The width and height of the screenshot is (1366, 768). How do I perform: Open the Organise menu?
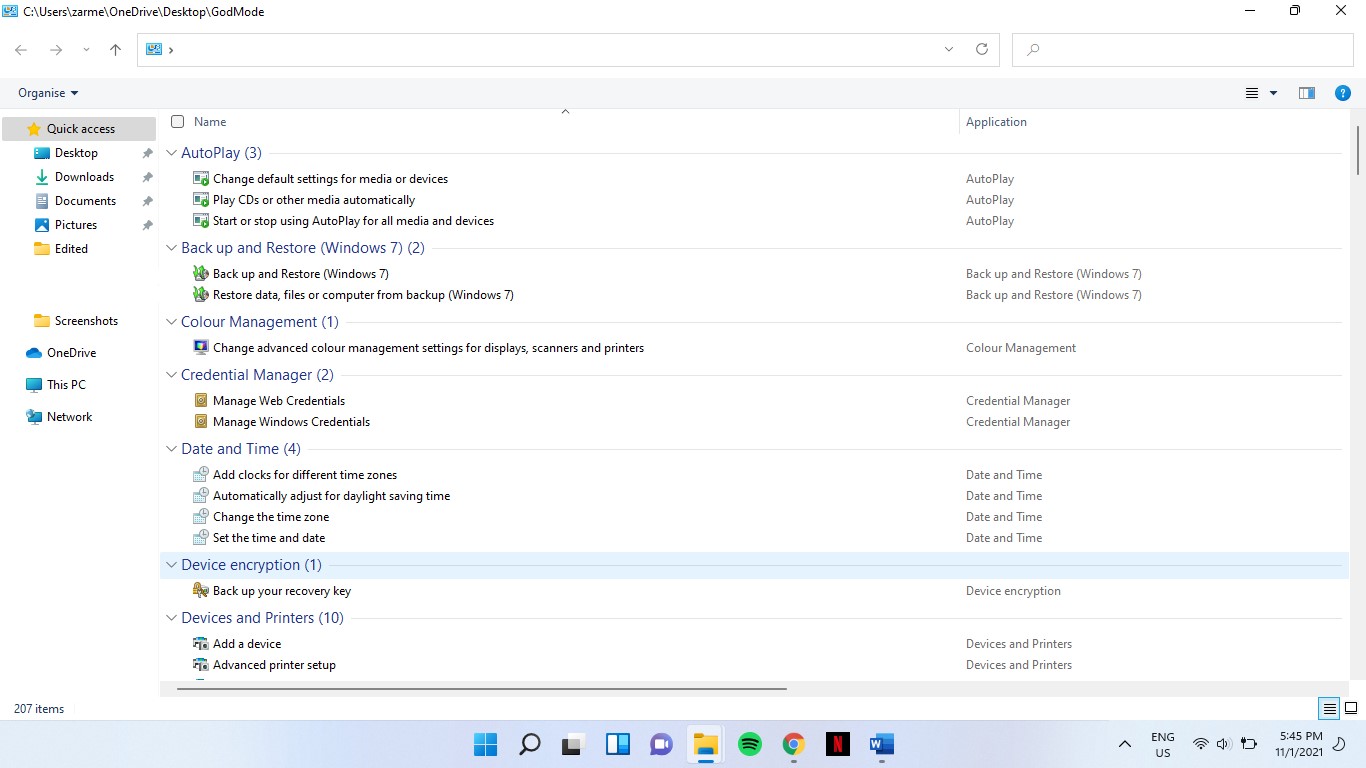tap(47, 92)
